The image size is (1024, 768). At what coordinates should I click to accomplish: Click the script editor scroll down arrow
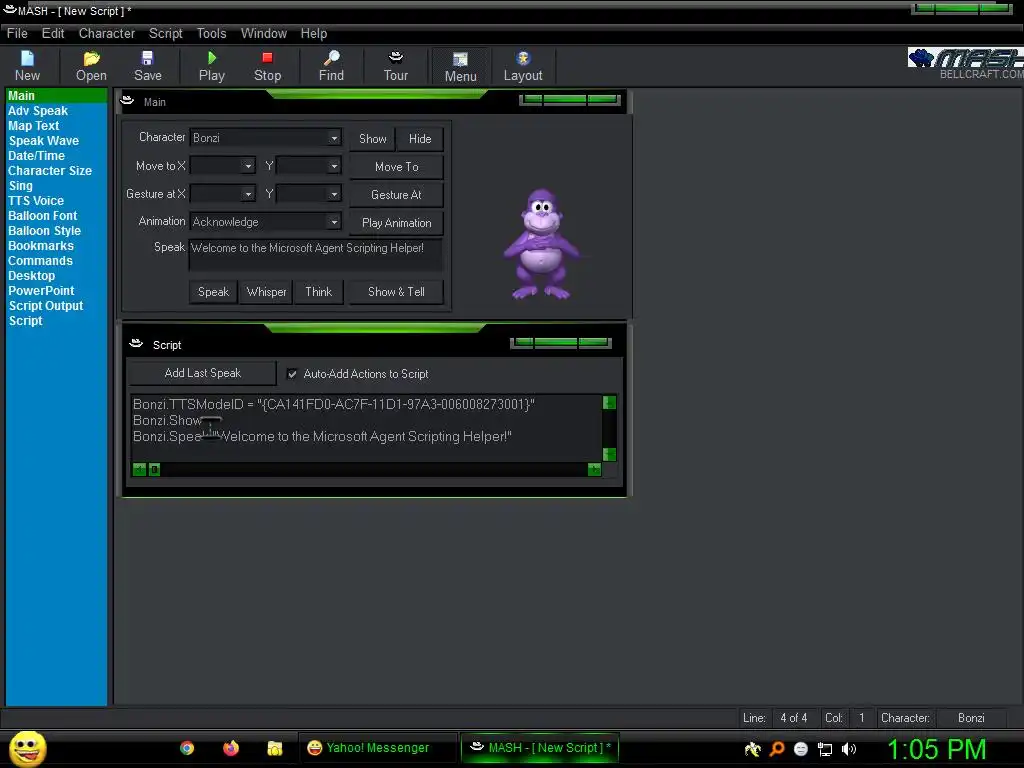tap(609, 454)
